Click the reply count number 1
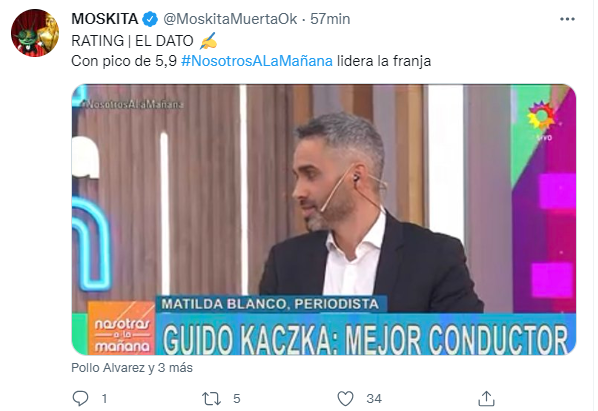598x411 pixels. 104,399
